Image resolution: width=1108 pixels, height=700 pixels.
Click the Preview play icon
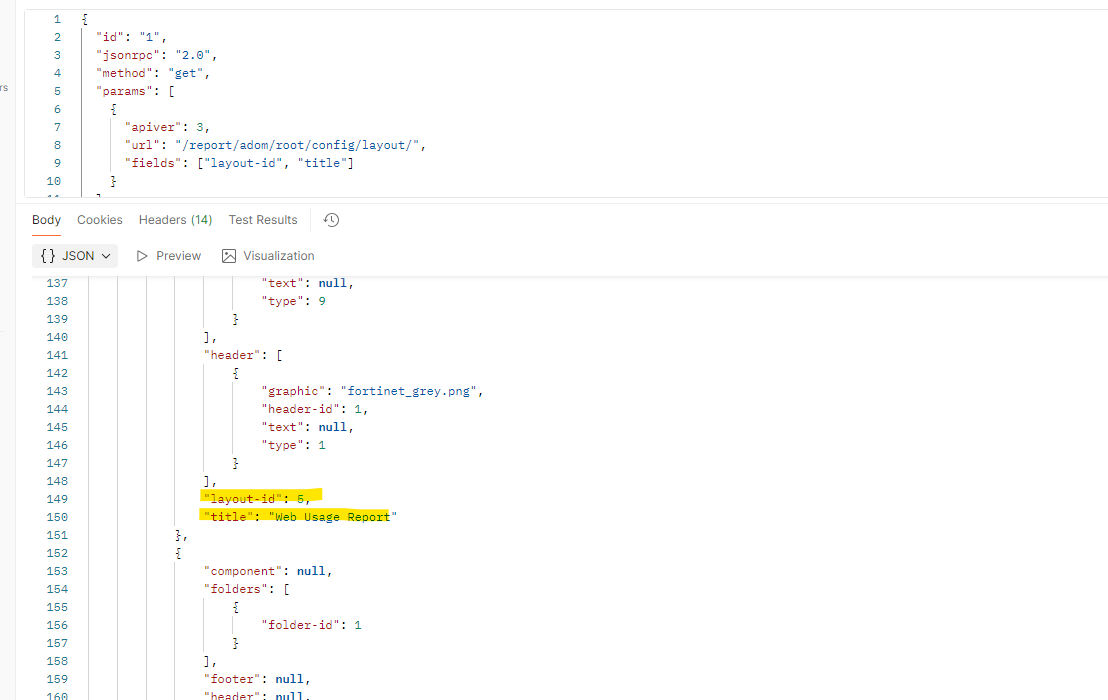142,256
